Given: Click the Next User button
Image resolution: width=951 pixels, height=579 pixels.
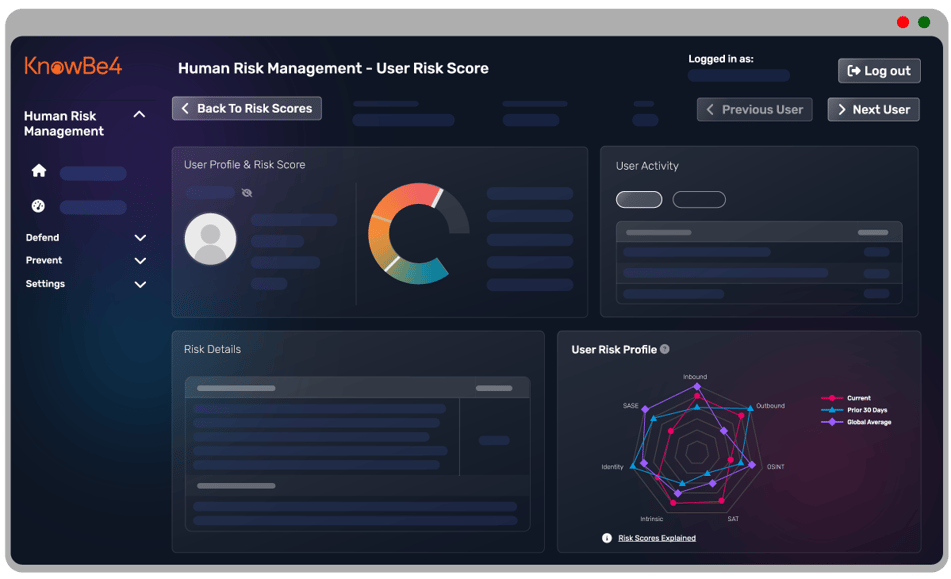Looking at the screenshot, I should (874, 109).
